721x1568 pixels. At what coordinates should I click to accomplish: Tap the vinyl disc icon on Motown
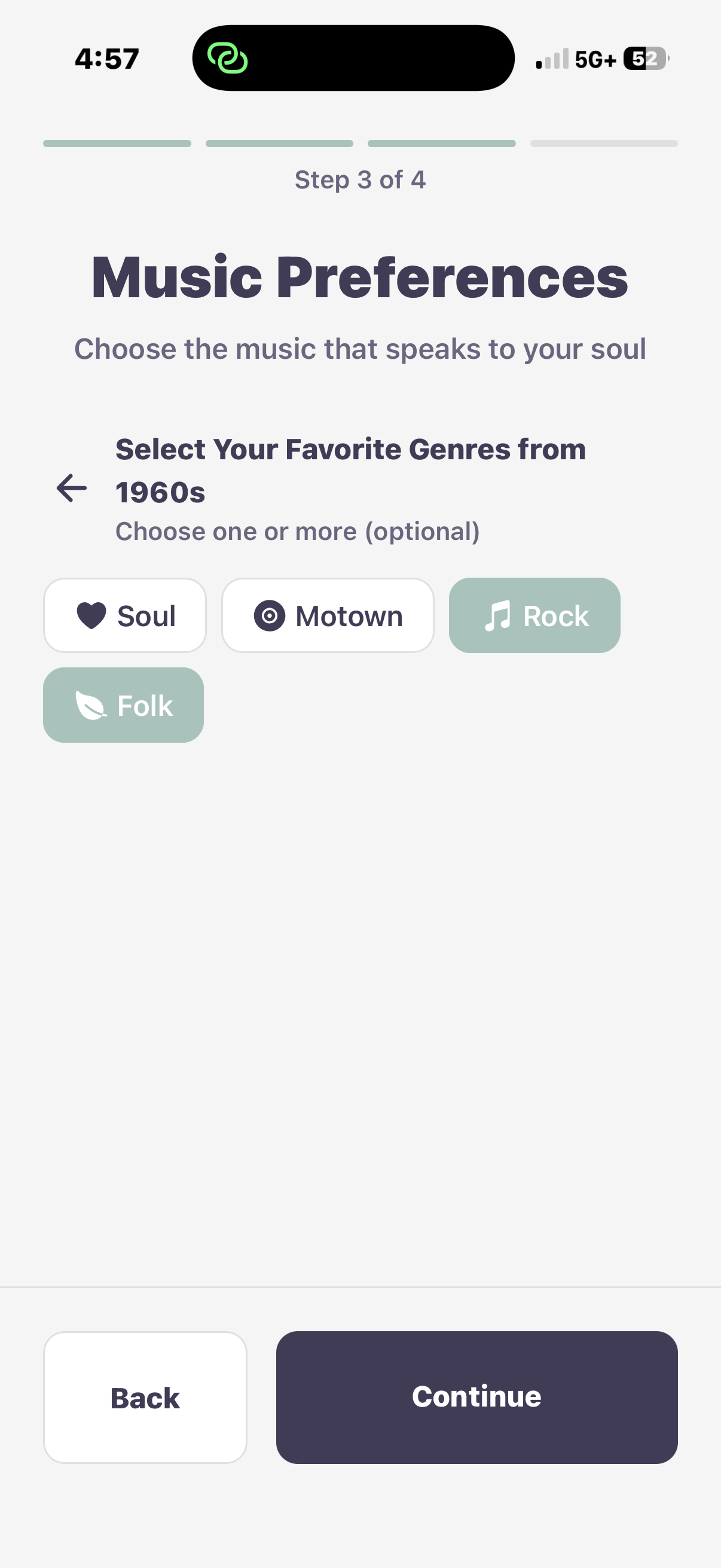tap(269, 615)
